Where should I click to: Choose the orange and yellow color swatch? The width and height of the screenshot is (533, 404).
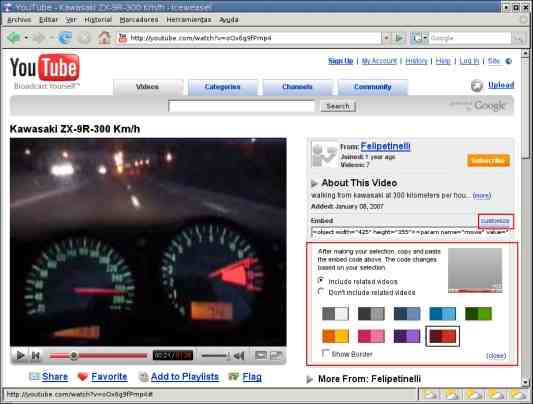335,336
